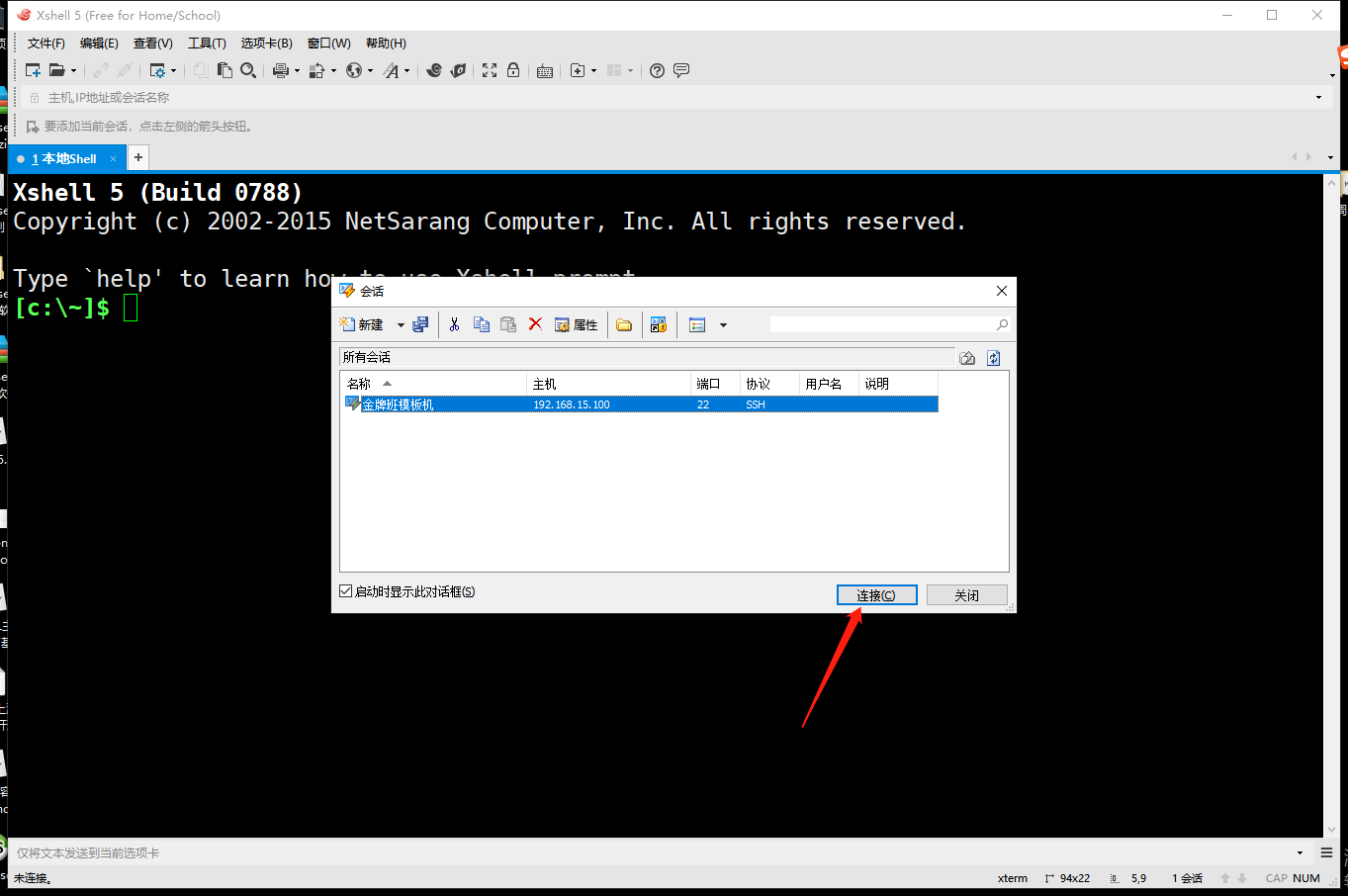Screen dimensions: 1348x896
Task: Open session properties gear icon in toolbar
Action: click(x=157, y=70)
